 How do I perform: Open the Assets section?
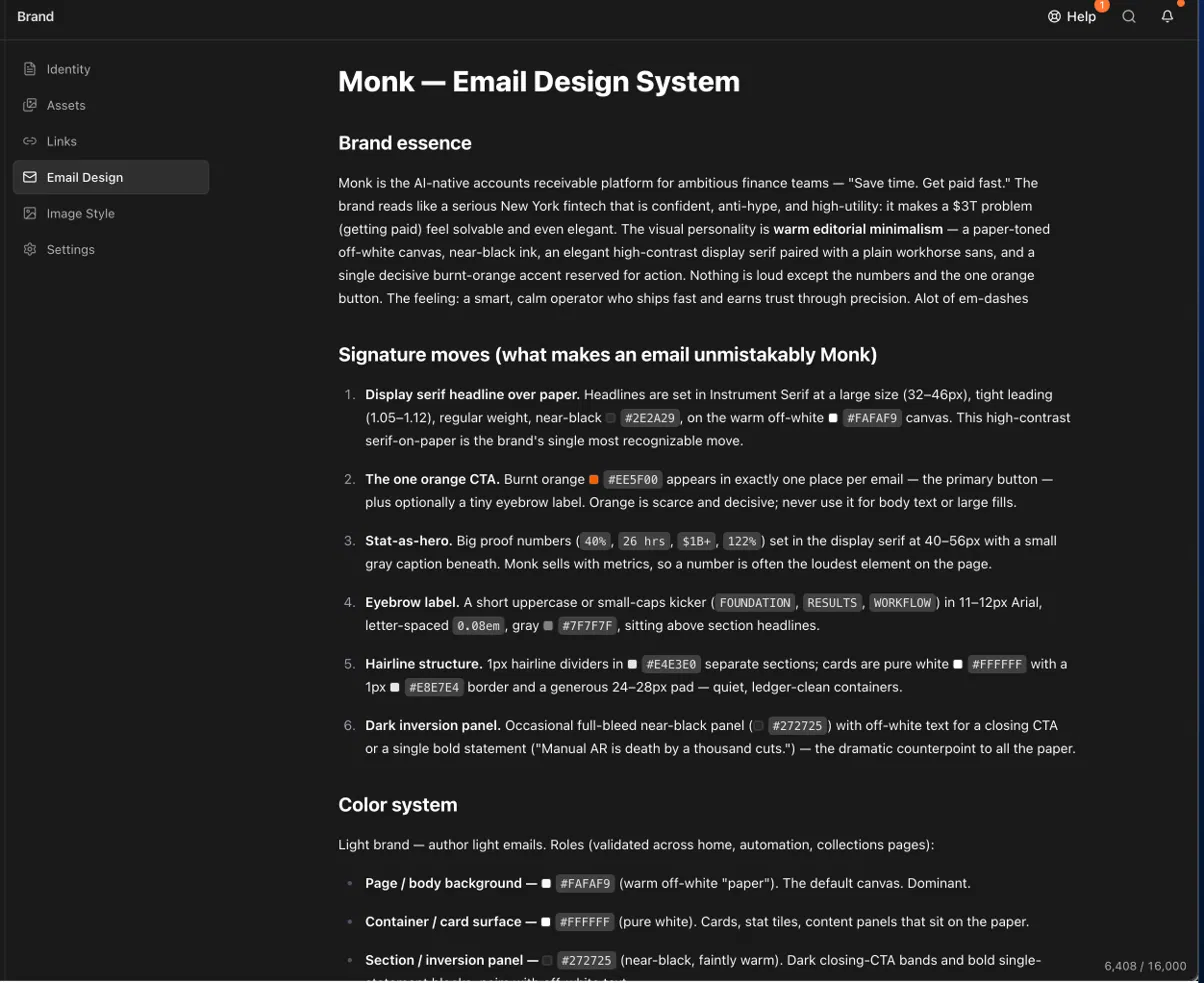tap(111, 105)
